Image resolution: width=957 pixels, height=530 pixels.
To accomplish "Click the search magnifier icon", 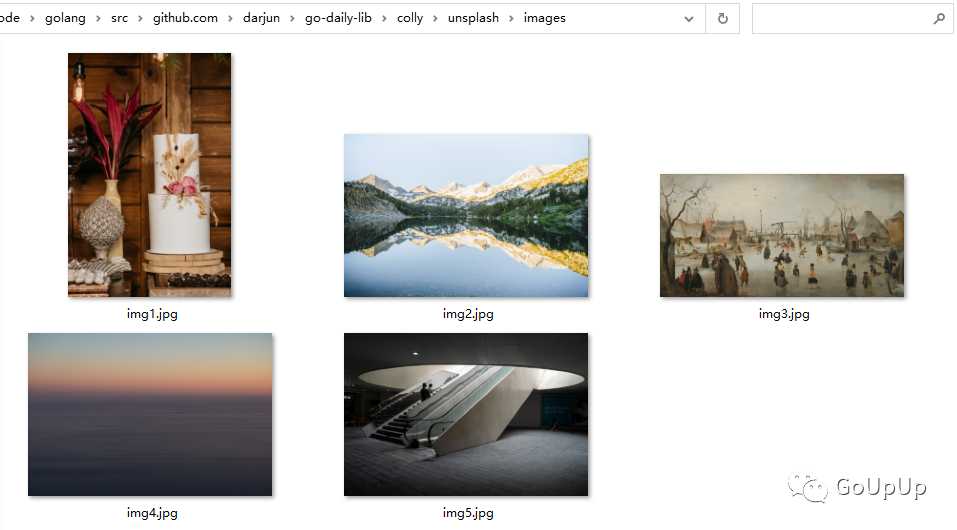I will (x=938, y=18).
